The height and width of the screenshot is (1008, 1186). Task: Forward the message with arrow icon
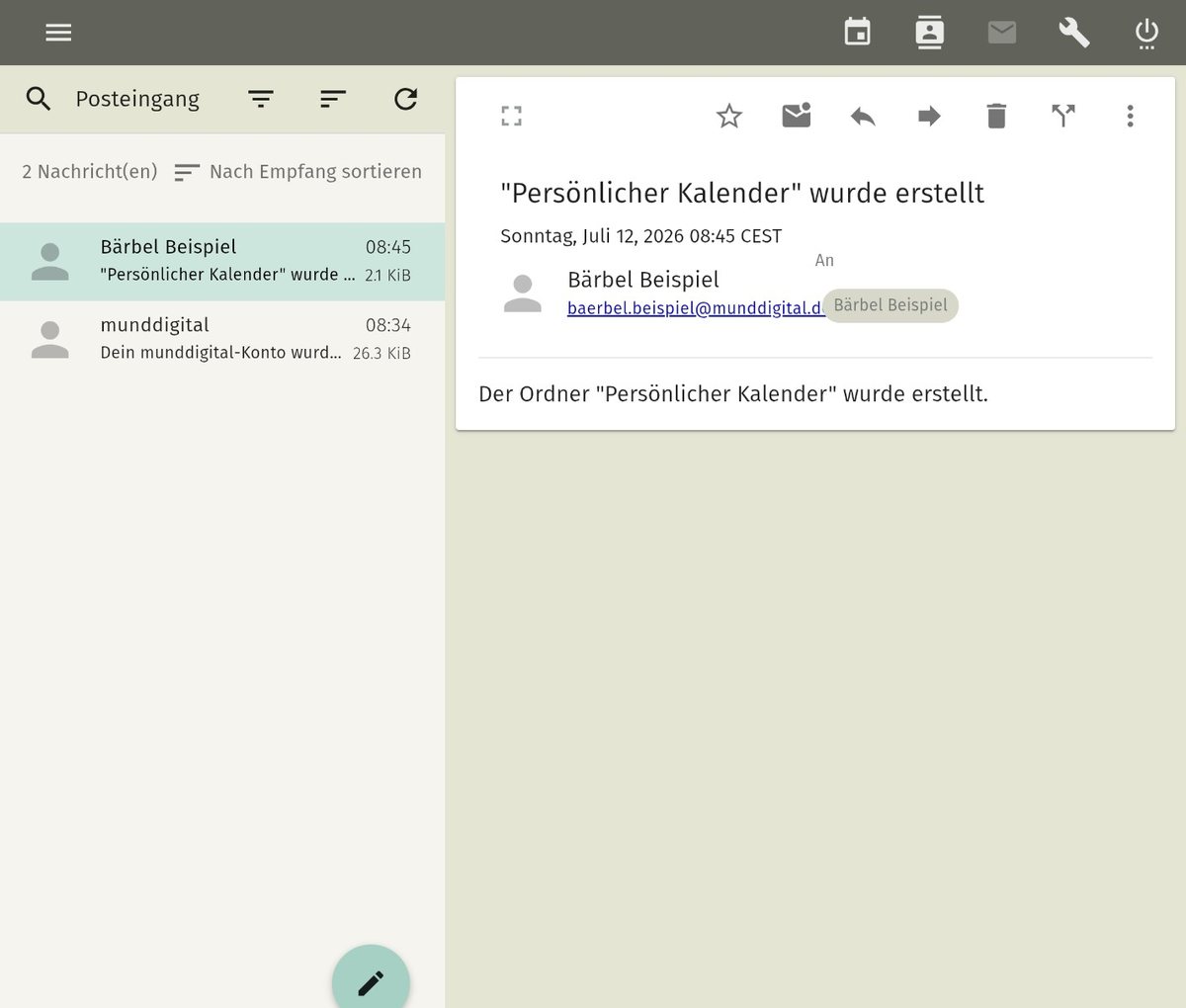click(930, 117)
